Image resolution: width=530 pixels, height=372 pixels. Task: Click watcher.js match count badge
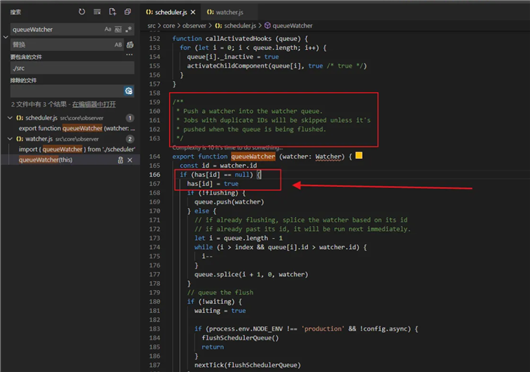click(x=130, y=139)
